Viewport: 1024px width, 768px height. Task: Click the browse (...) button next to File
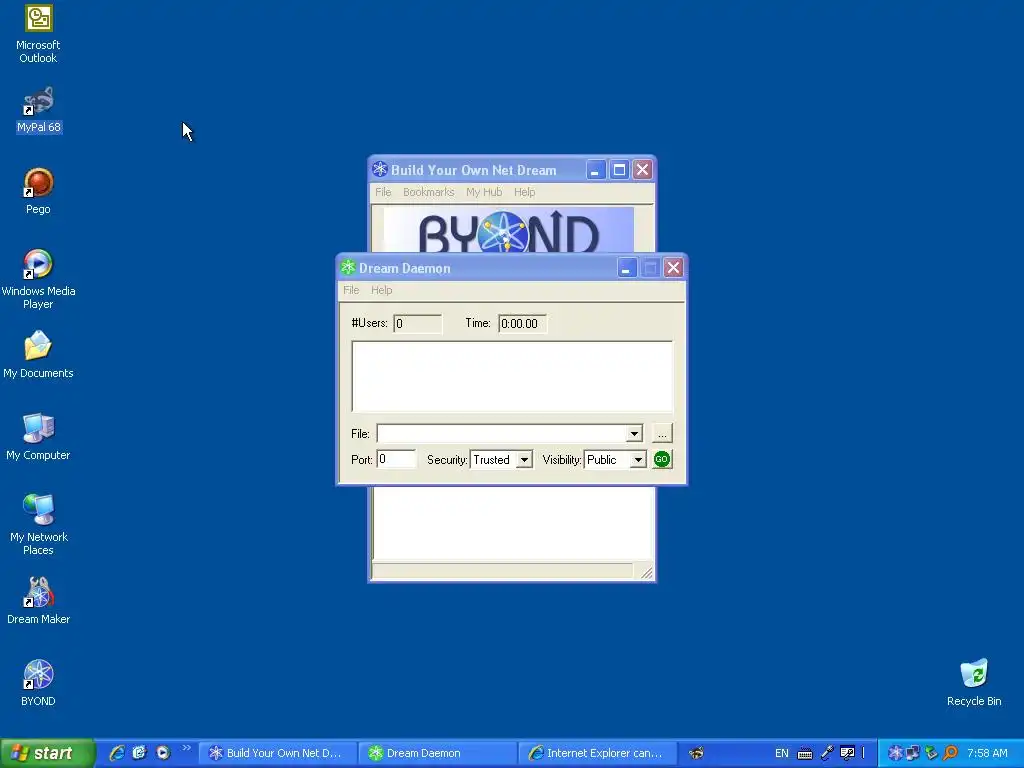point(662,434)
